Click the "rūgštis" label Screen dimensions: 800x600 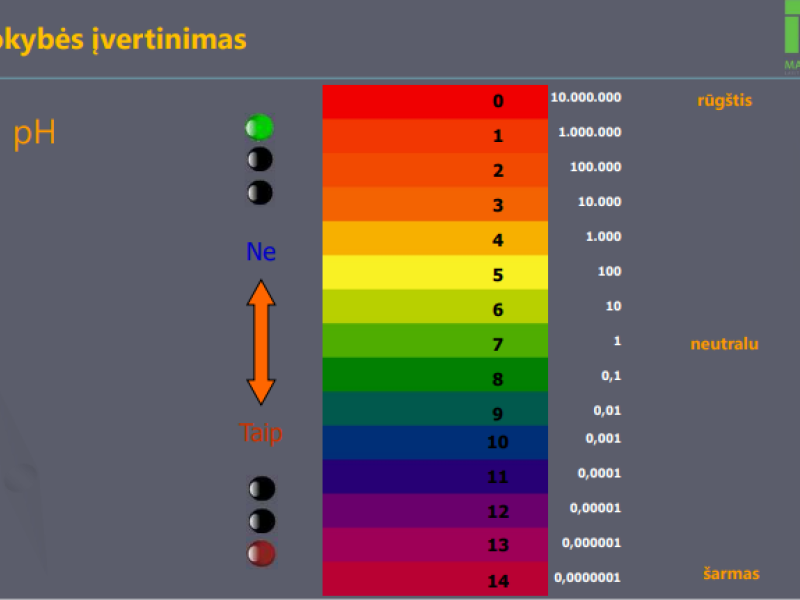(724, 101)
